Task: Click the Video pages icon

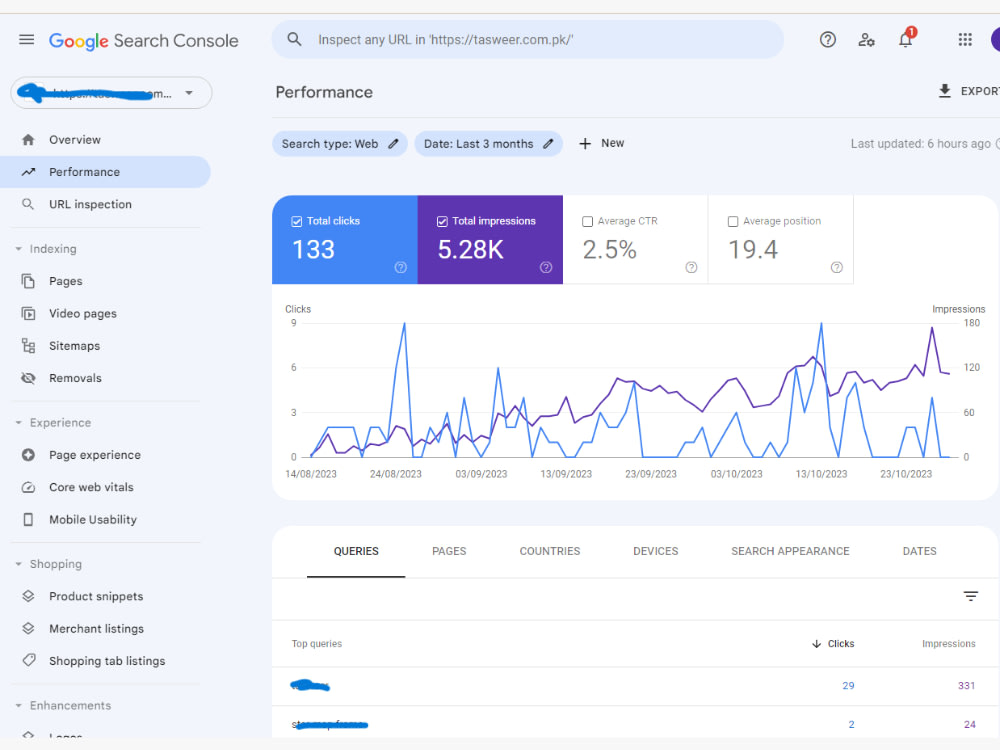Action: (x=28, y=314)
